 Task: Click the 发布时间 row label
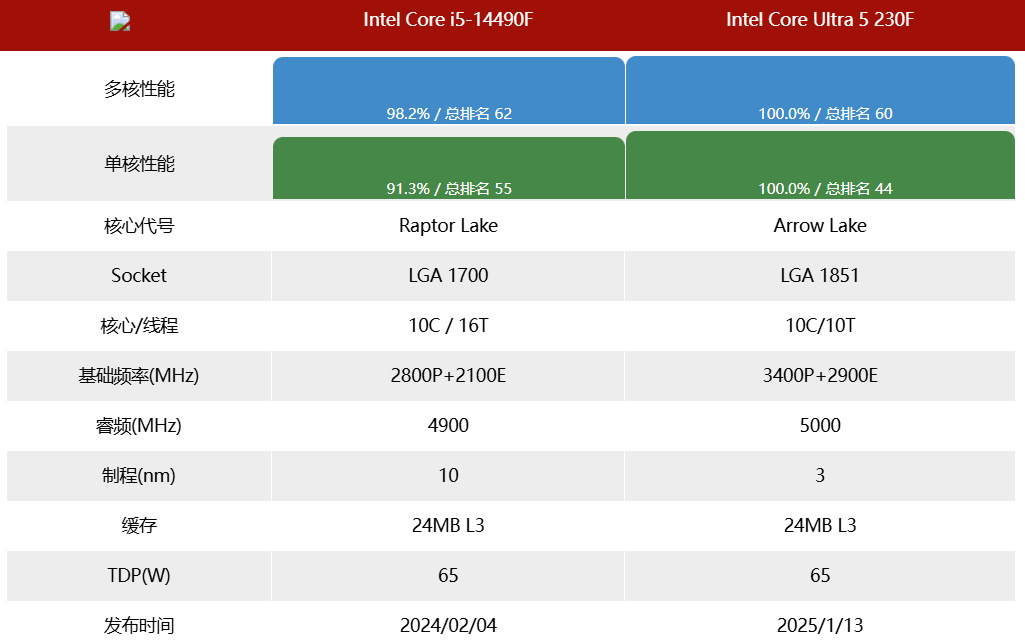(139, 625)
